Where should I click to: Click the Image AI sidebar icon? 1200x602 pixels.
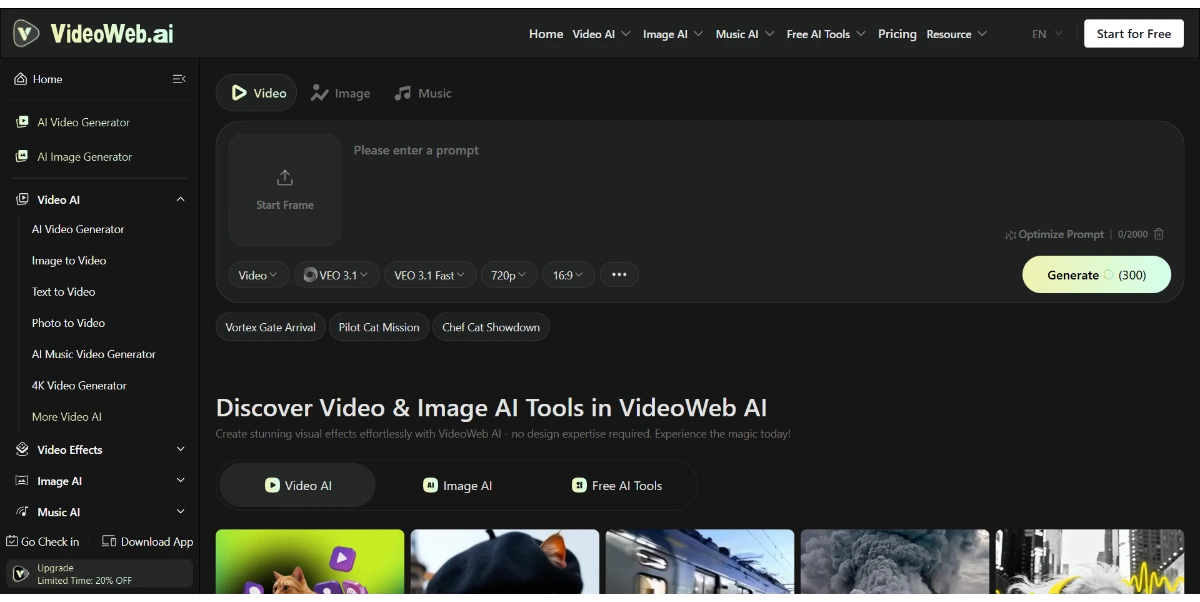[x=22, y=481]
